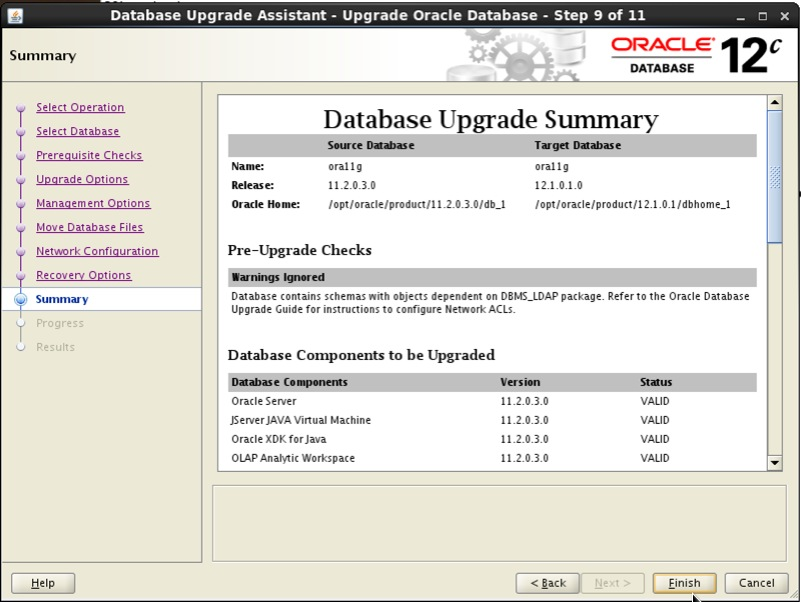
Task: Click the Release: row label
Action: [x=252, y=186]
